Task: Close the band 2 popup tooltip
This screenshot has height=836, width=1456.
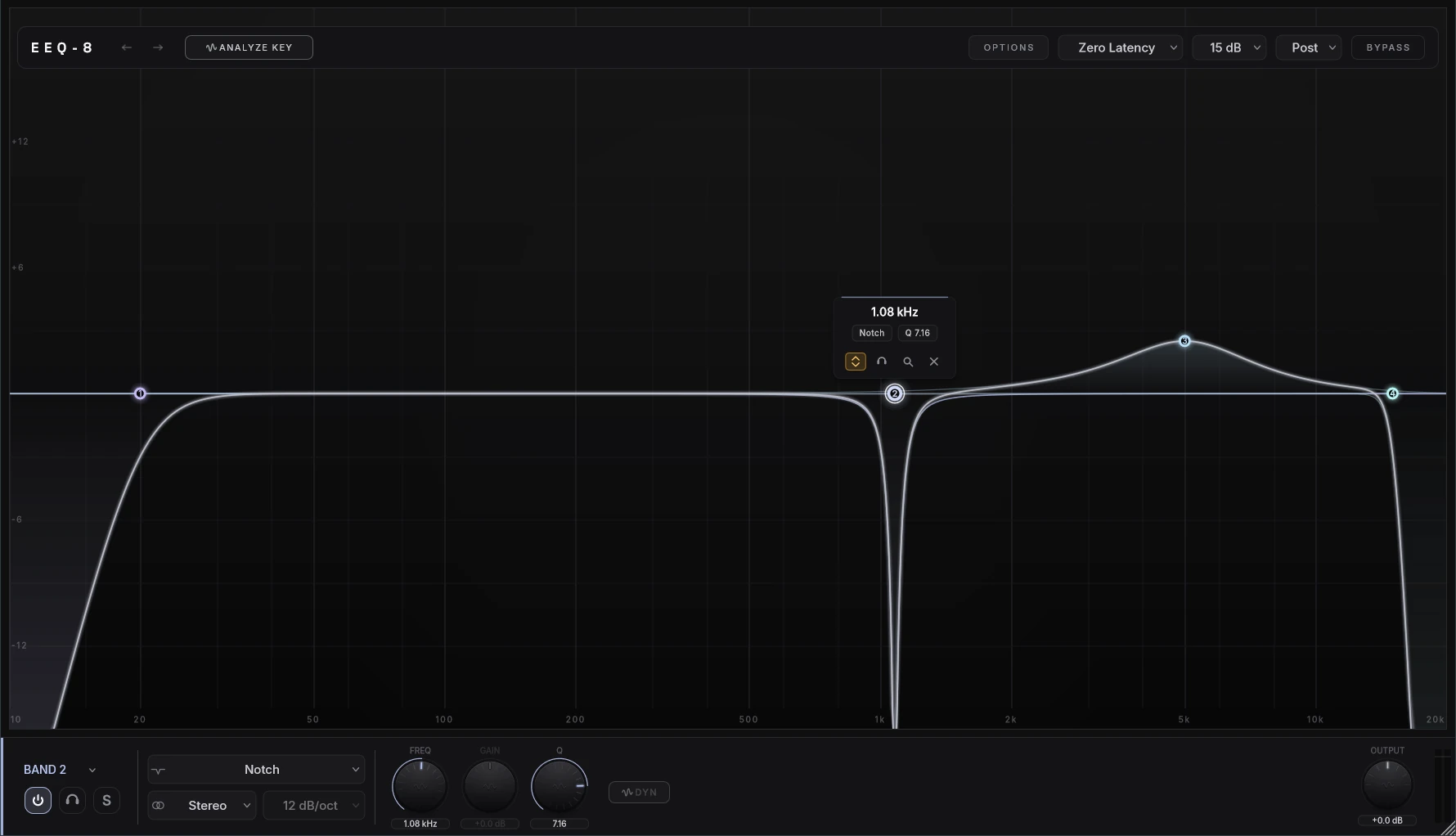Action: 934,362
